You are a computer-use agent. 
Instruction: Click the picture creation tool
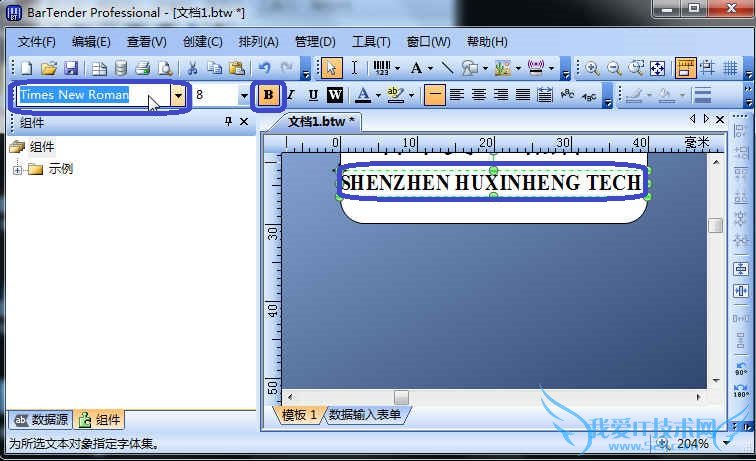pos(503,68)
